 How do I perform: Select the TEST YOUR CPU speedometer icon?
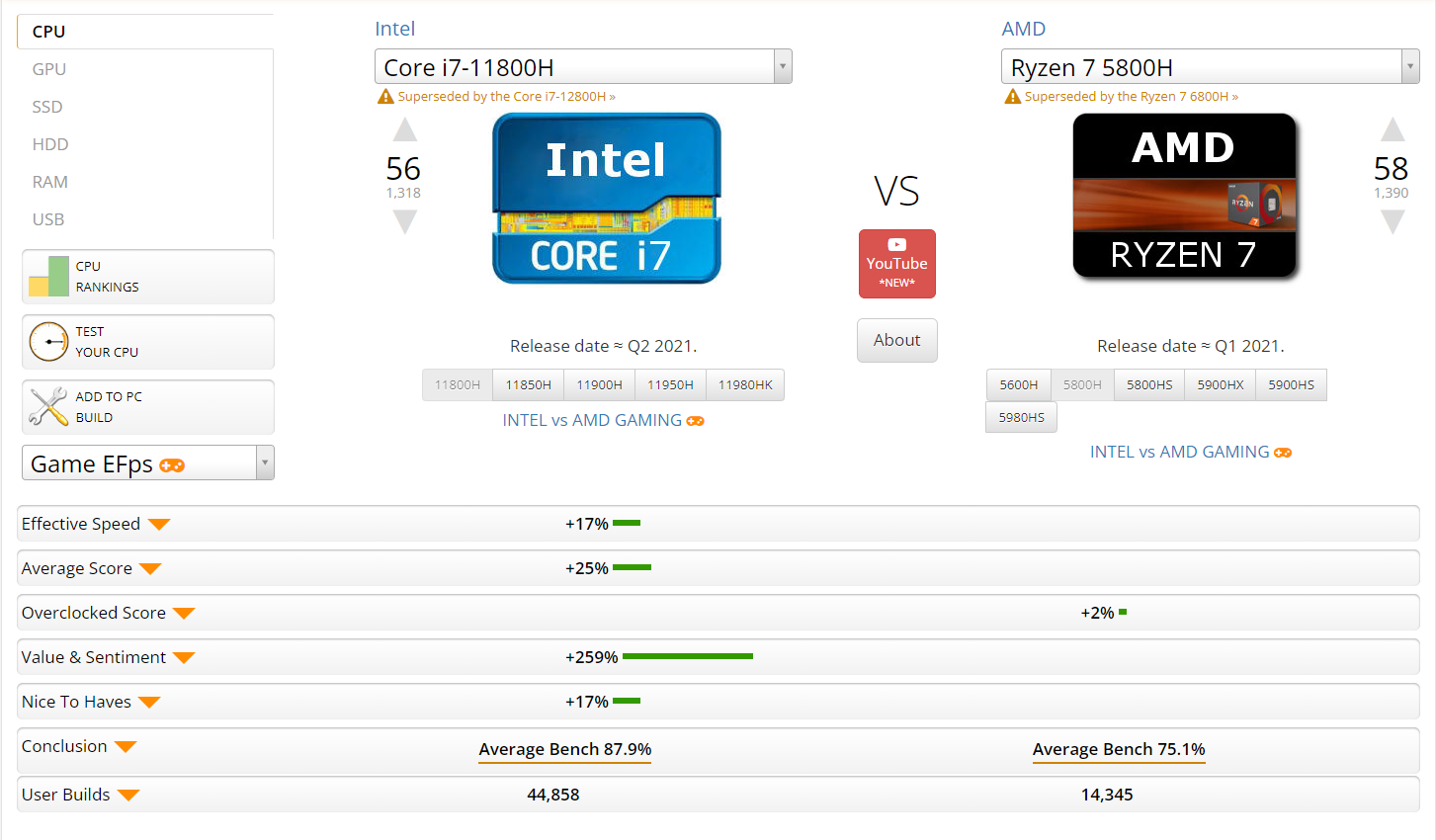click(x=47, y=341)
